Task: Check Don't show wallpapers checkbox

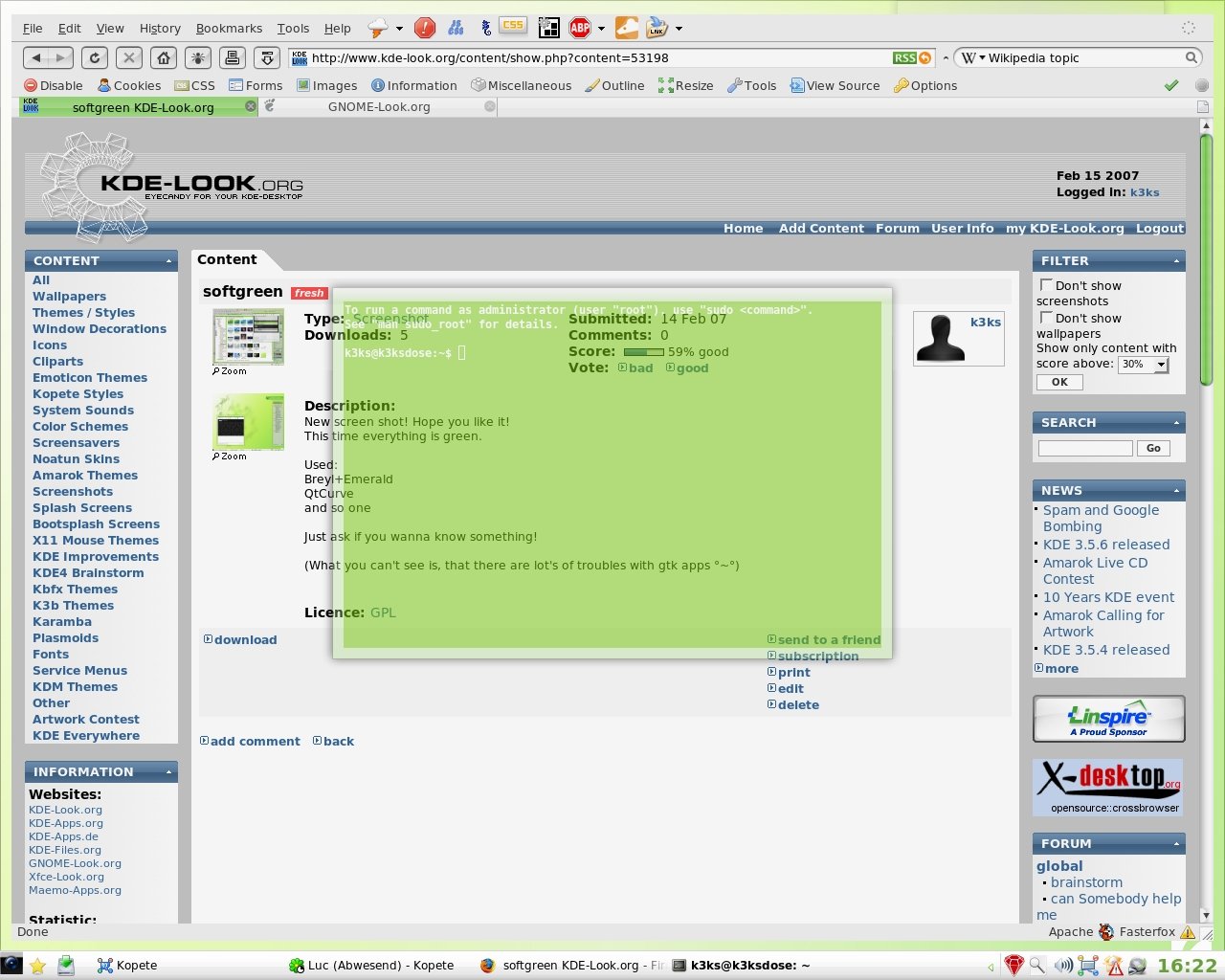Action: coord(1046,318)
